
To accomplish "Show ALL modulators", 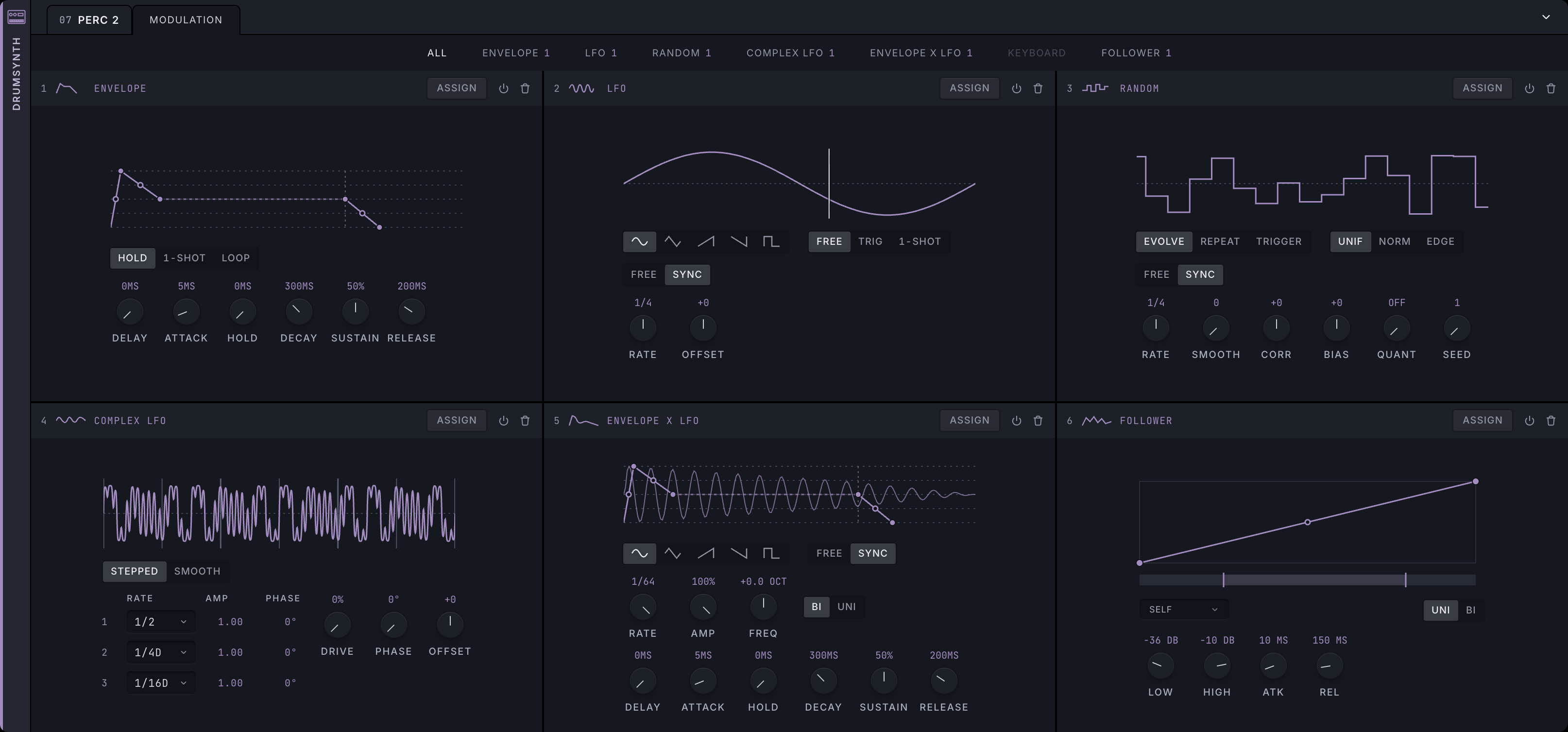I will [436, 53].
